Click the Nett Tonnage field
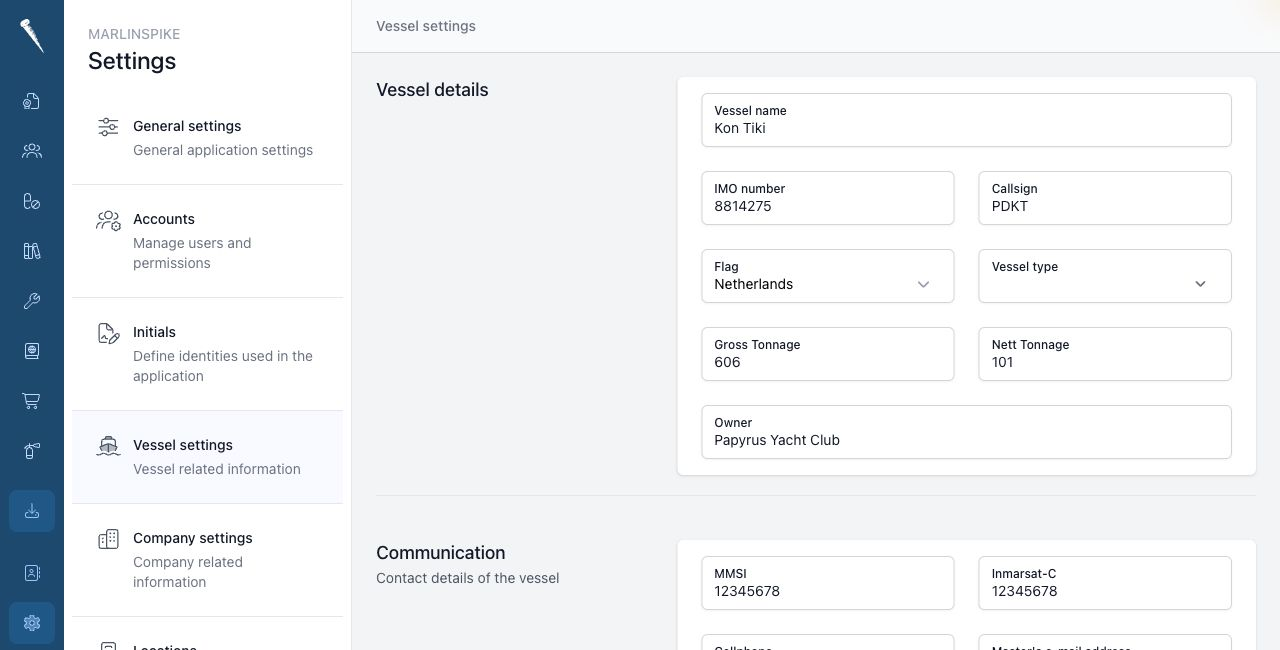This screenshot has height=650, width=1280. click(x=1104, y=354)
